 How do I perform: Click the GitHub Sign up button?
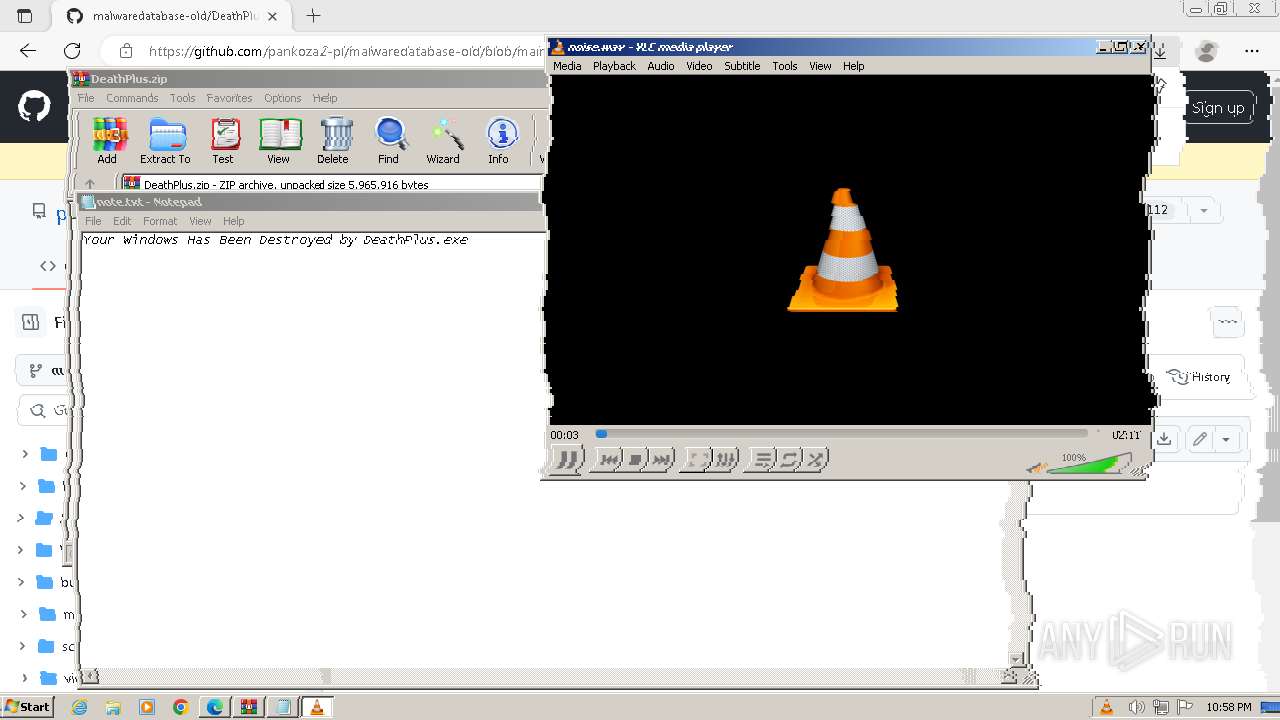click(x=1218, y=108)
